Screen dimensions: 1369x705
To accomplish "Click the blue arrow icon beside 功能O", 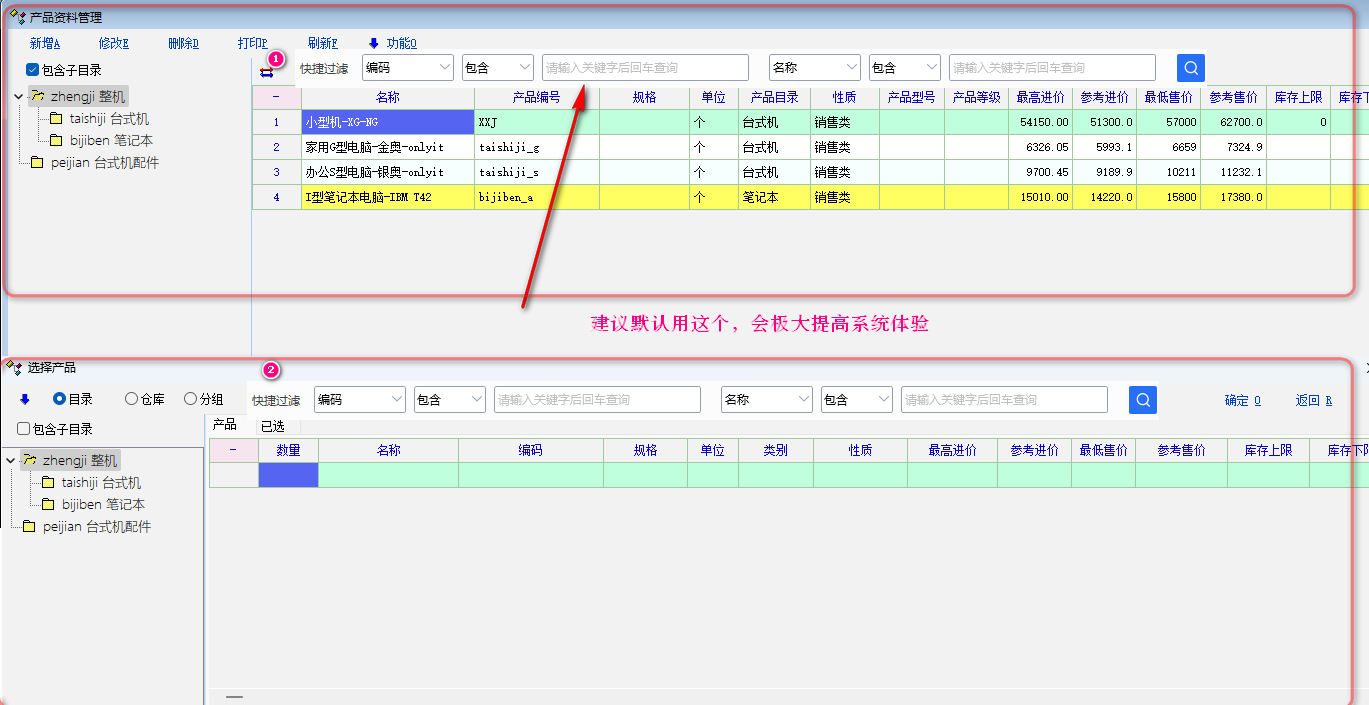I will pyautogui.click(x=374, y=43).
